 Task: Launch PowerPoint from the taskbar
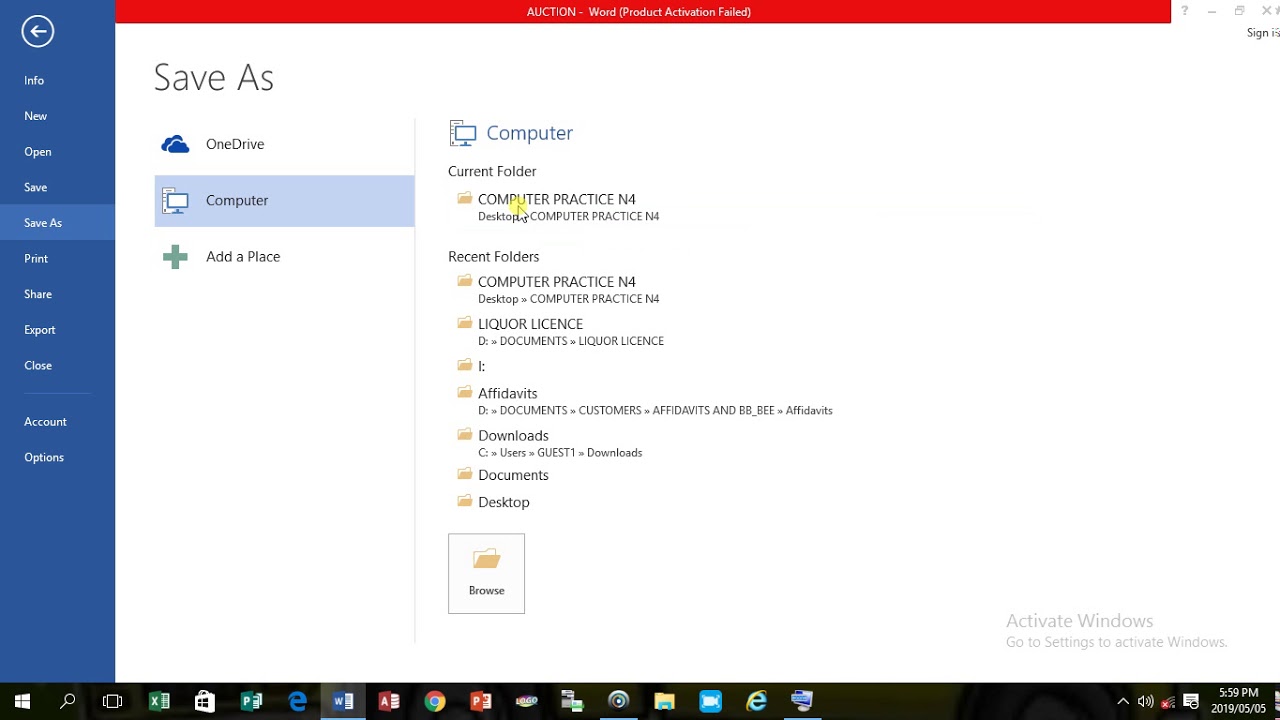481,701
